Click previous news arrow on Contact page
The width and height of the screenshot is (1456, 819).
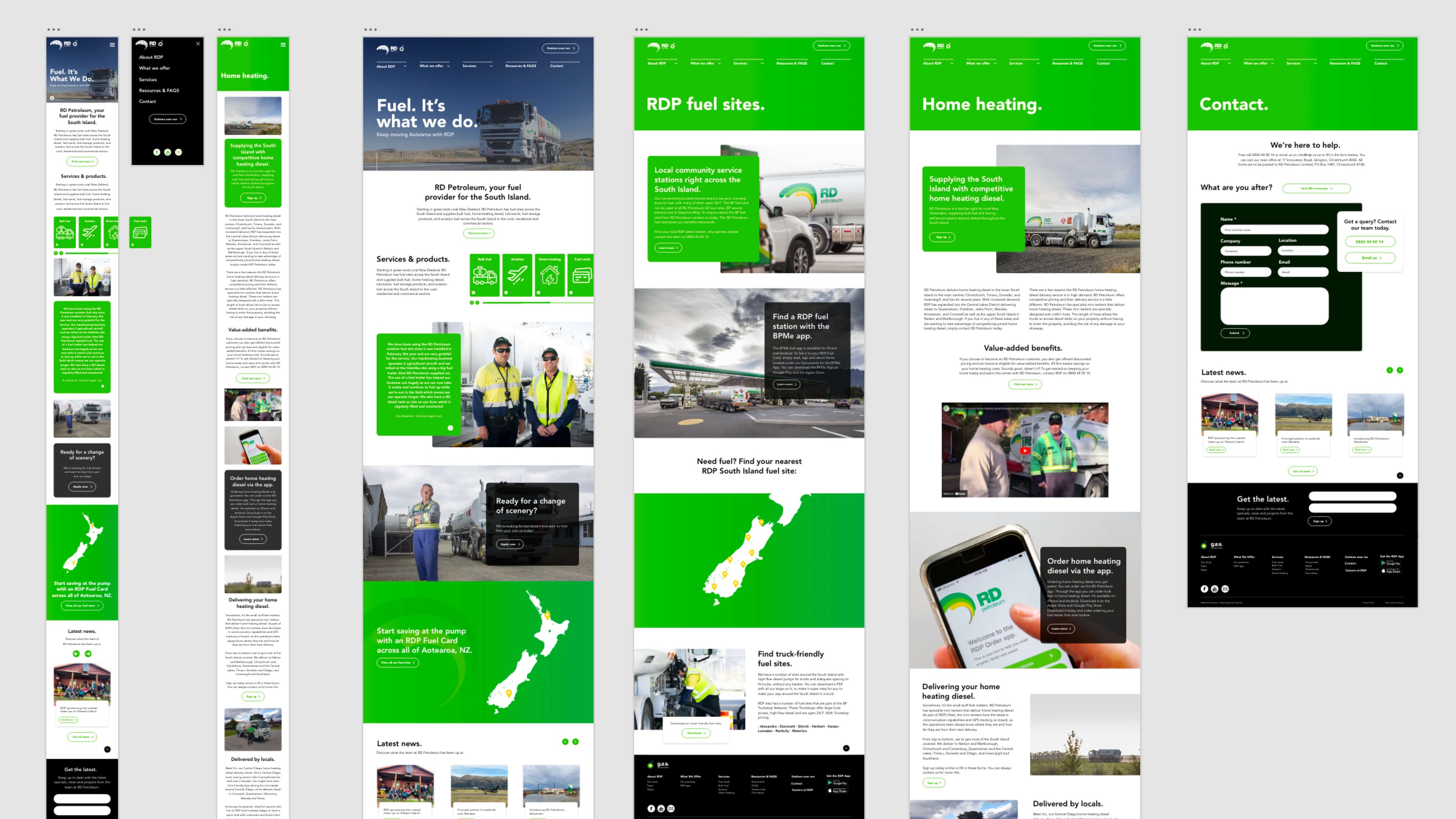(1390, 370)
